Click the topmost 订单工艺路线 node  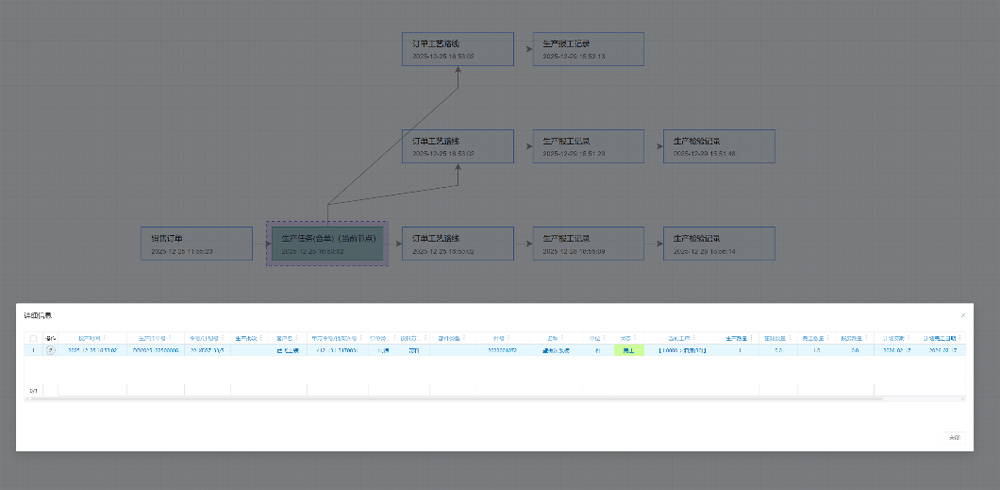coord(458,49)
